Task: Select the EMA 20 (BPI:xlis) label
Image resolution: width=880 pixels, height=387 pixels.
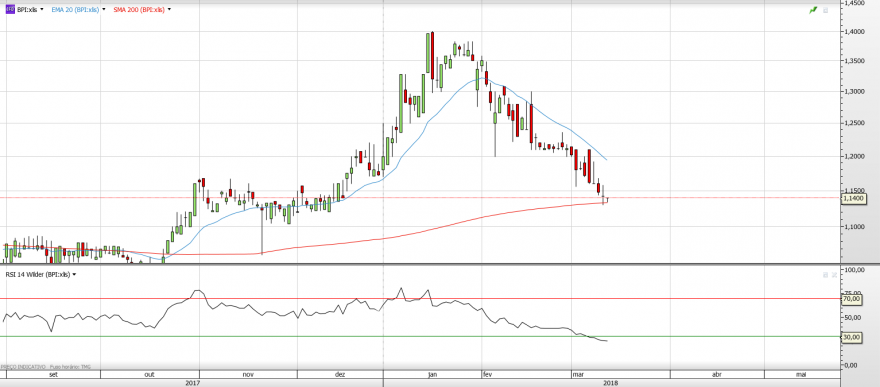Action: (76, 10)
